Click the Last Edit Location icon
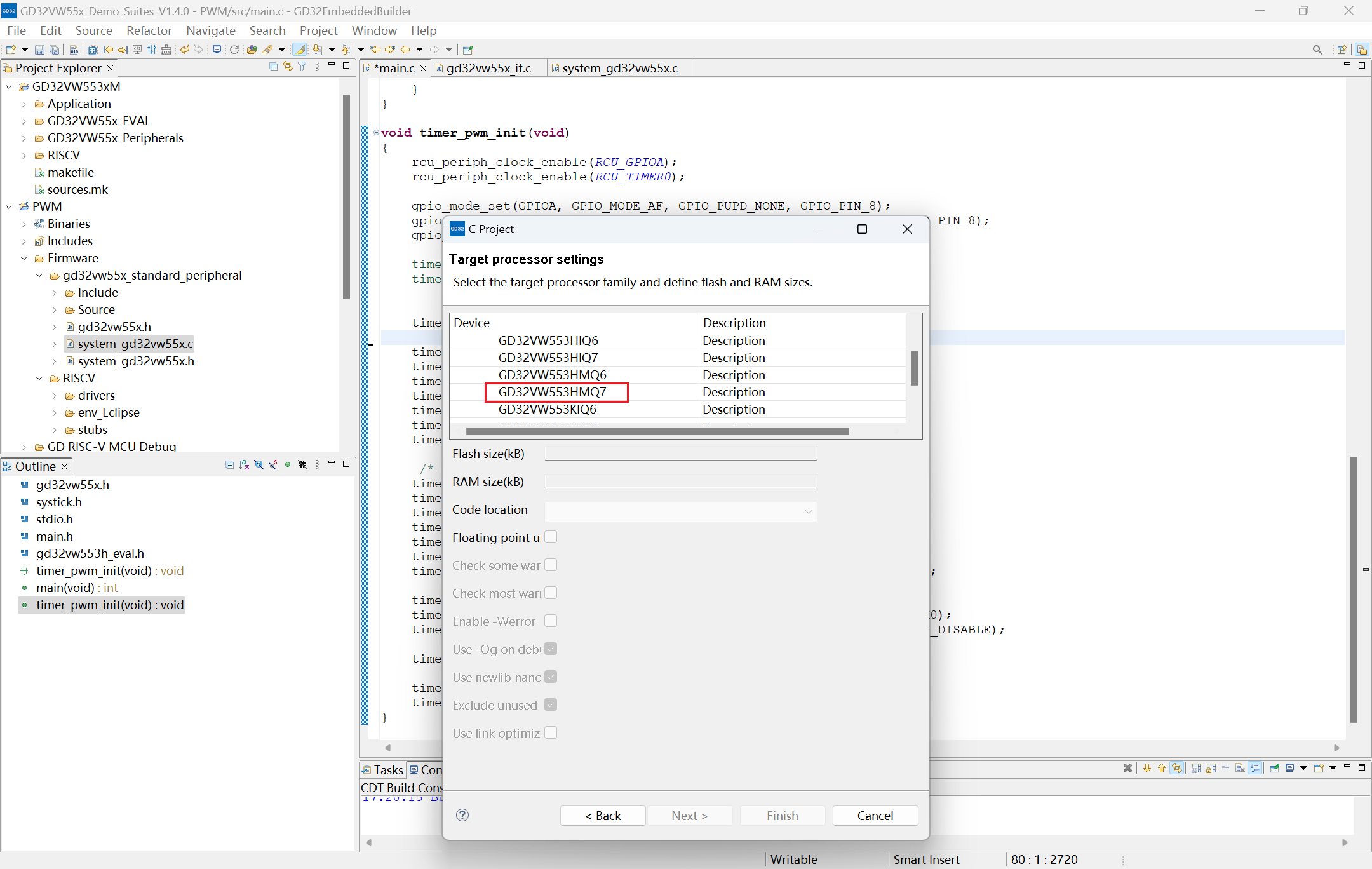Viewport: 1372px width, 869px height. coord(376,50)
